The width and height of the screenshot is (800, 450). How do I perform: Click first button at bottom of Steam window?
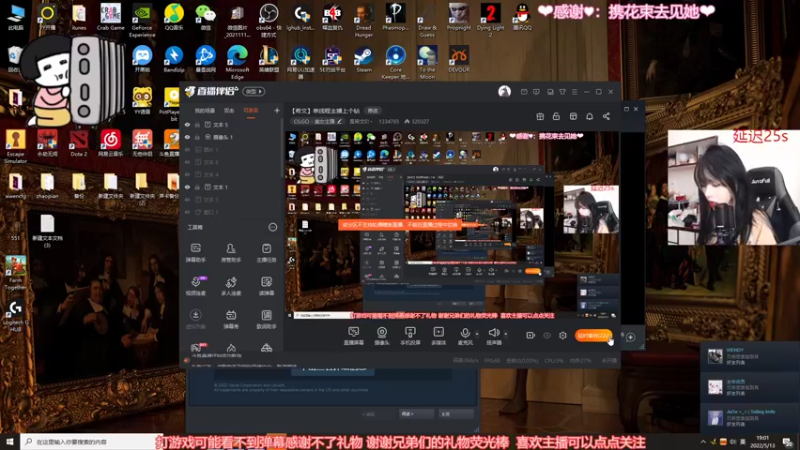(416, 414)
